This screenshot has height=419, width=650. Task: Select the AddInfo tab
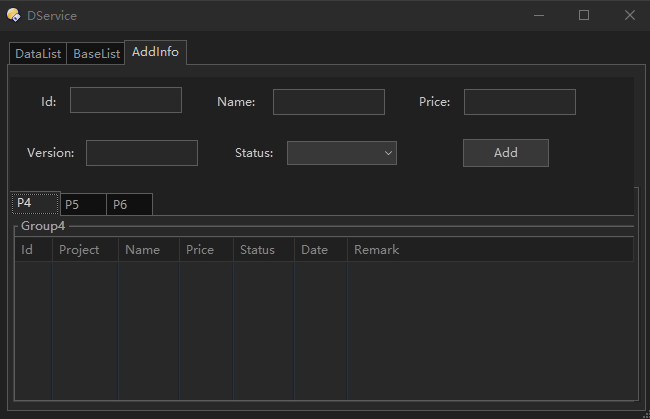pos(155,52)
